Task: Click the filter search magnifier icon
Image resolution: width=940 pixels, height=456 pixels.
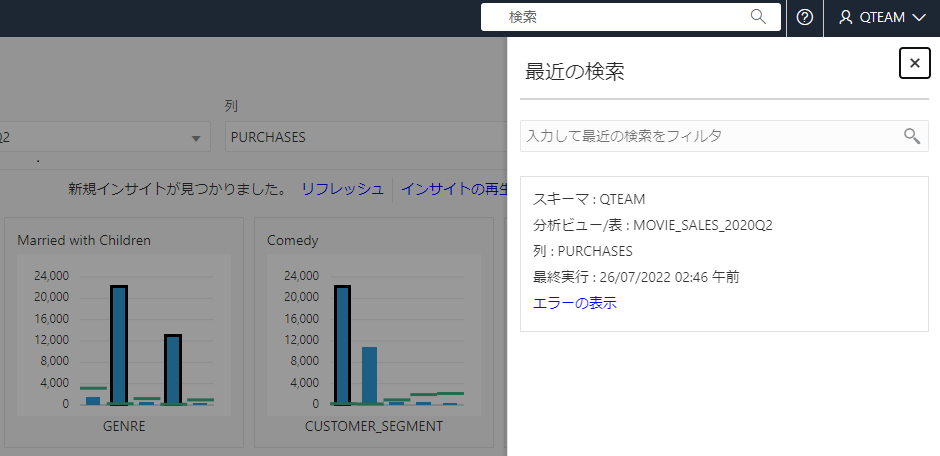Action: pos(912,136)
